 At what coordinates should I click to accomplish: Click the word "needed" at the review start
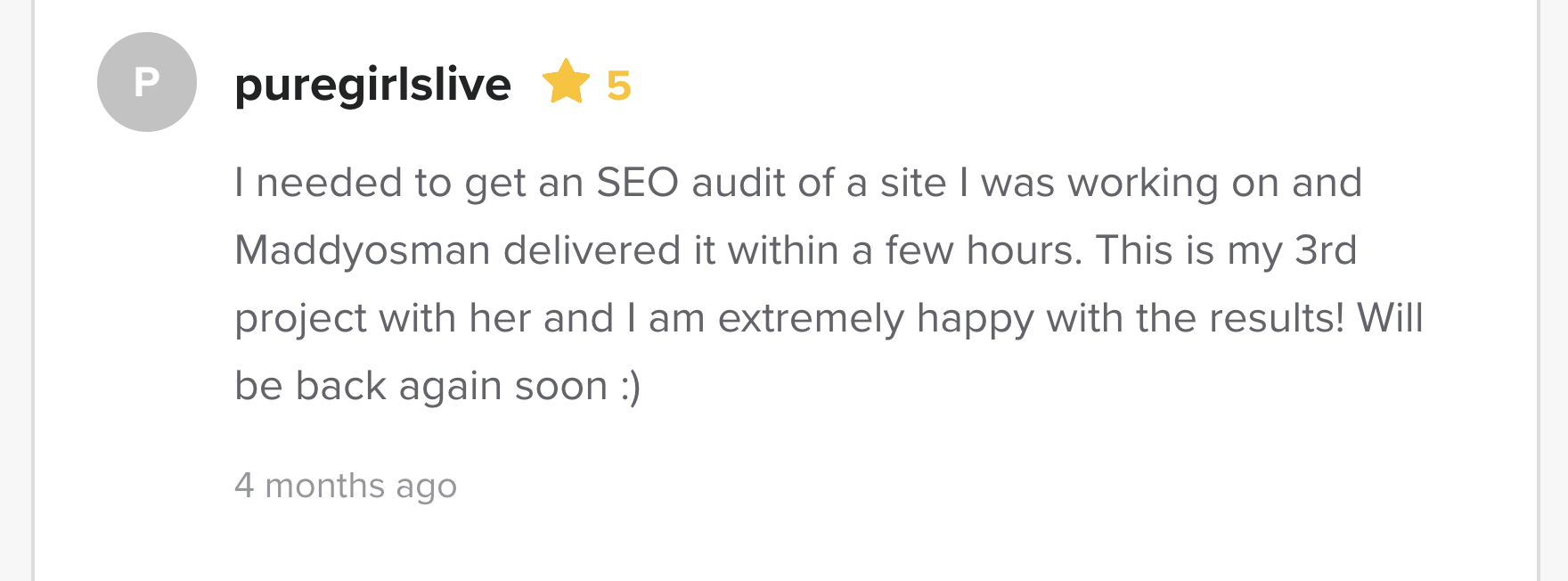point(329,183)
